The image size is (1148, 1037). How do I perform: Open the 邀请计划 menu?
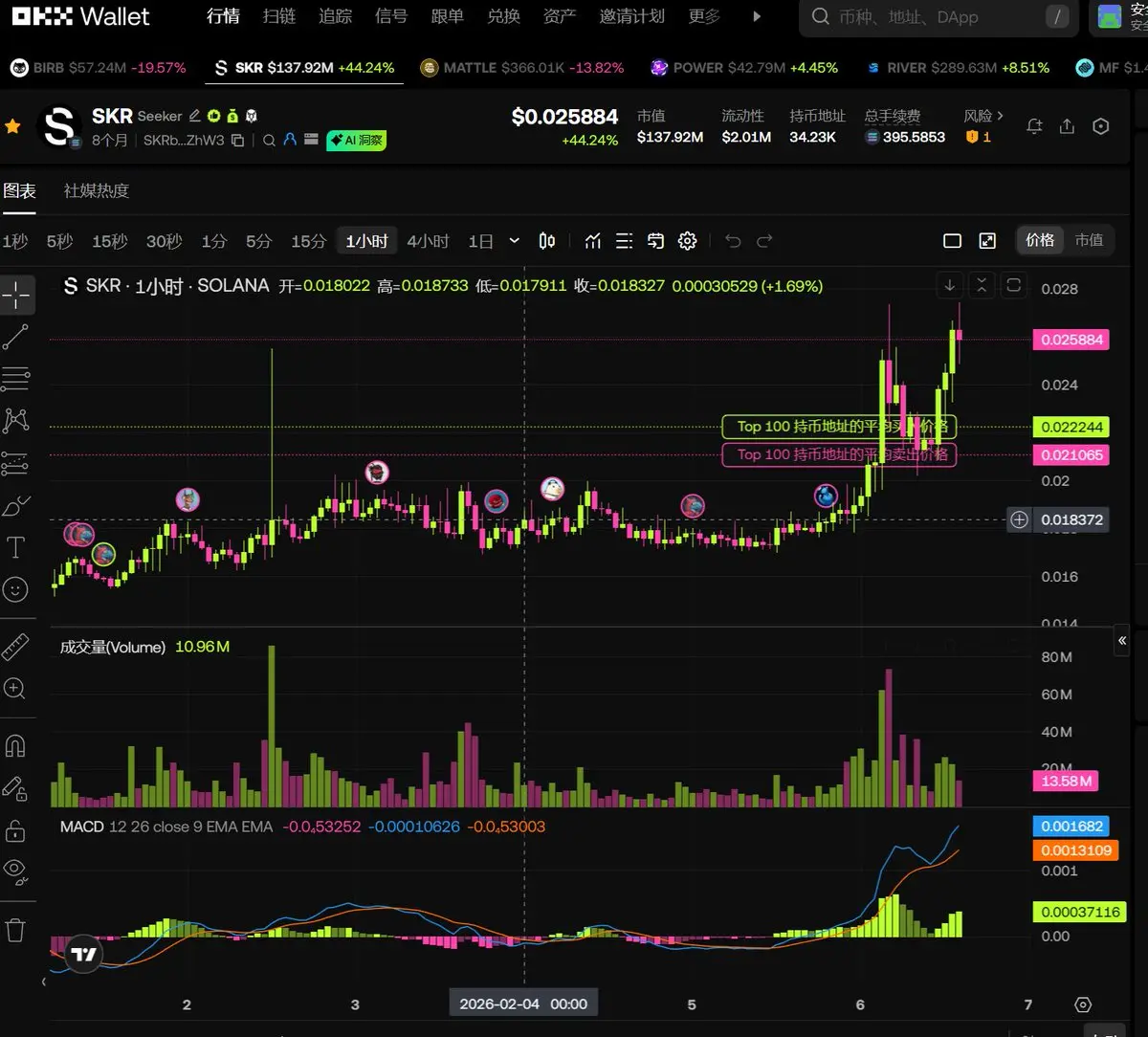[631, 16]
